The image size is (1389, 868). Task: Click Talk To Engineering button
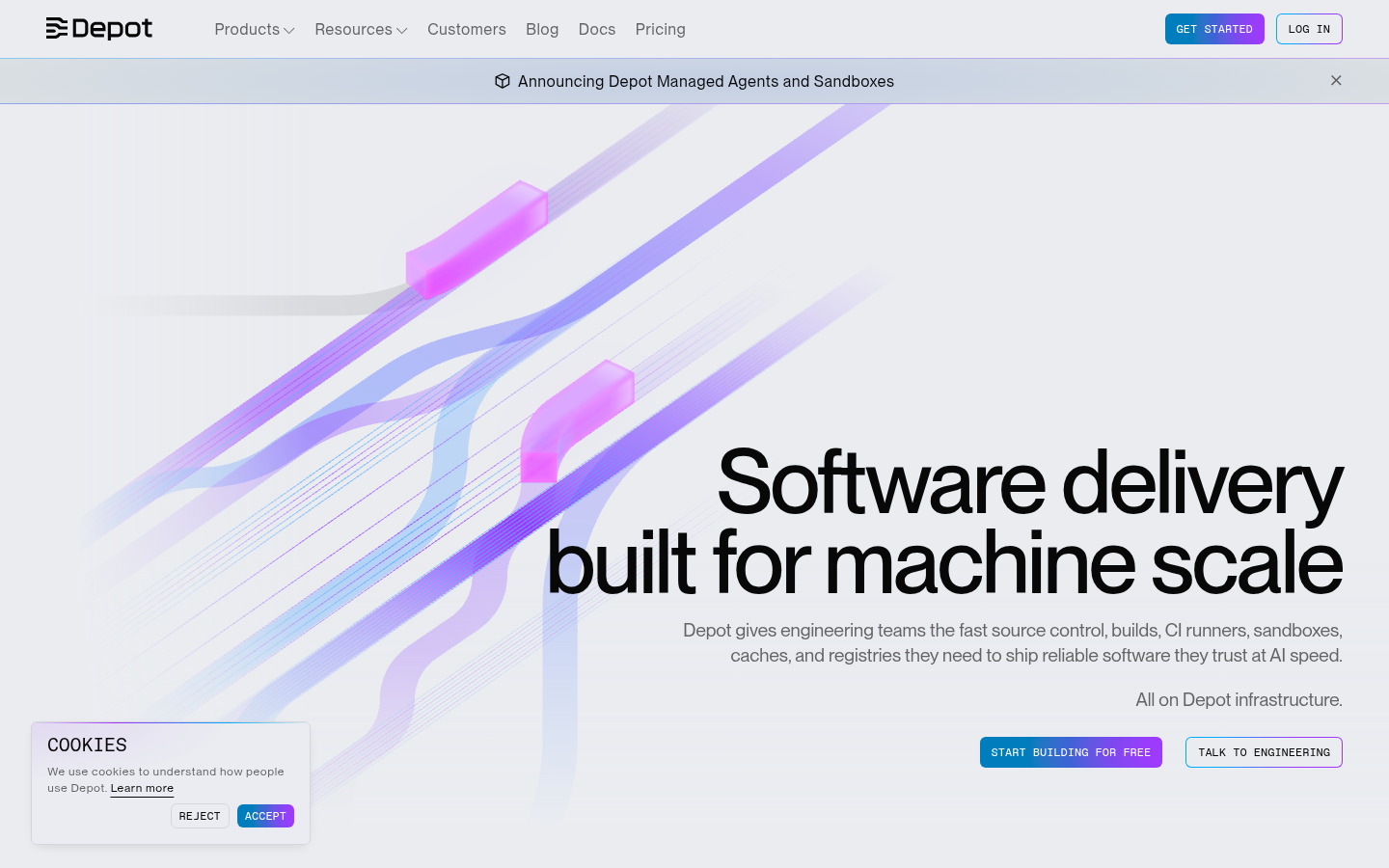pyautogui.click(x=1264, y=752)
